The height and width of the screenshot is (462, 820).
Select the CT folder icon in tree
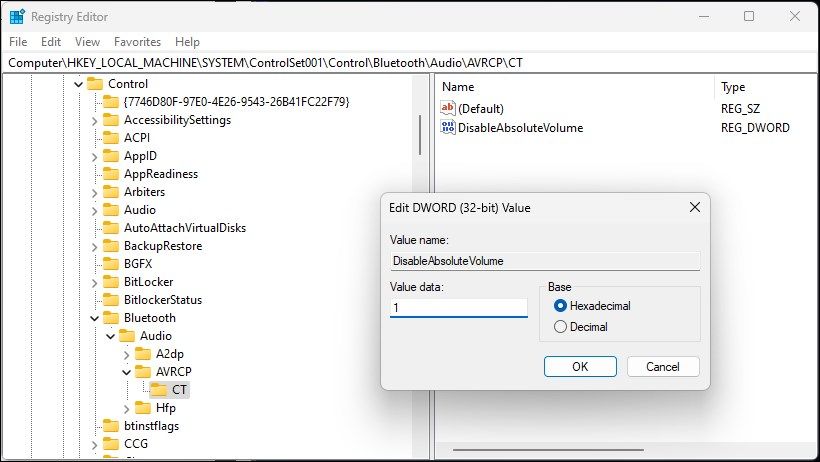157,389
